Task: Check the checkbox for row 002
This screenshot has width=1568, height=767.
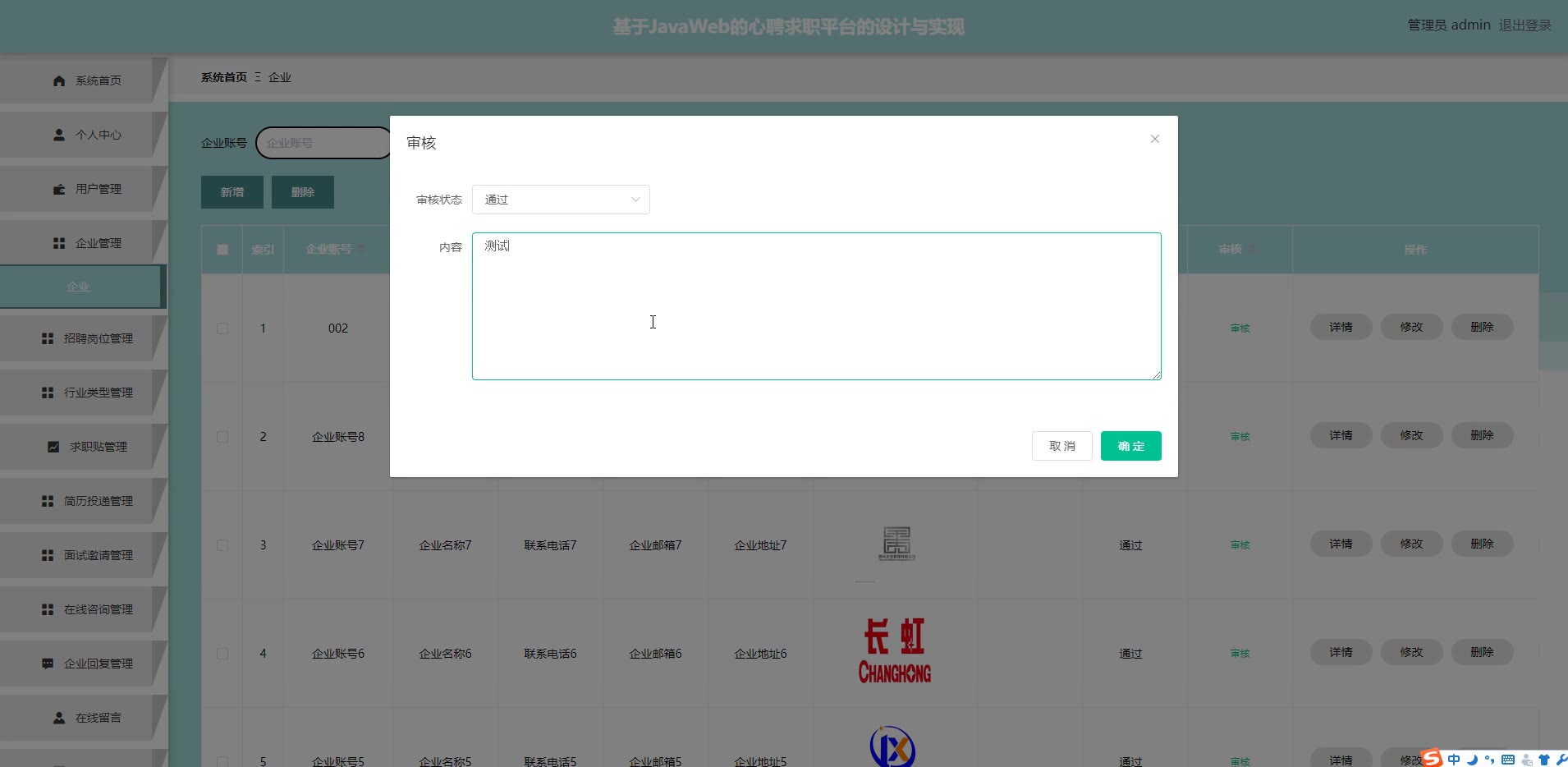Action: pyautogui.click(x=222, y=328)
